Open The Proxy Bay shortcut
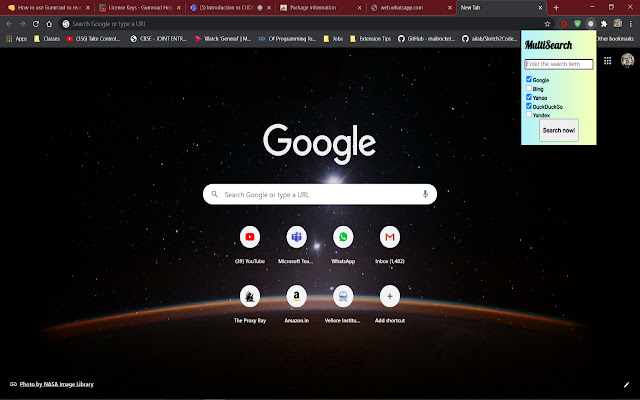 pyautogui.click(x=250, y=296)
